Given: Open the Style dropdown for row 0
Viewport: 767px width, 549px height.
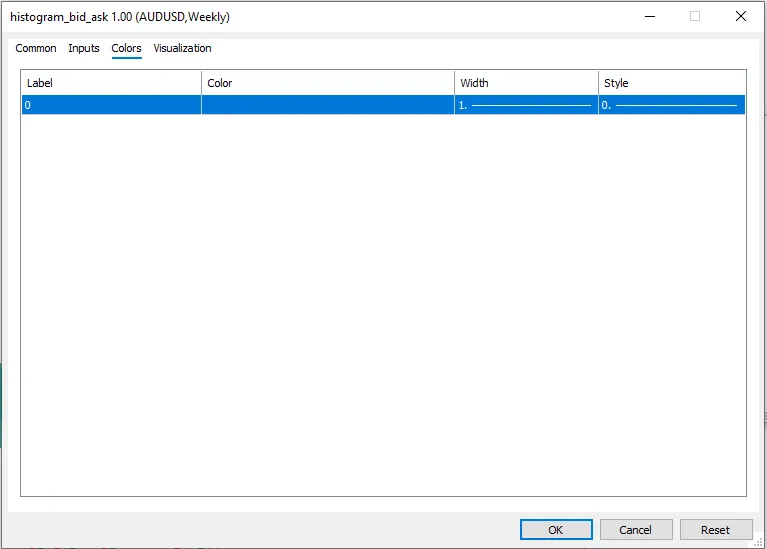Looking at the screenshot, I should tap(672, 105).
